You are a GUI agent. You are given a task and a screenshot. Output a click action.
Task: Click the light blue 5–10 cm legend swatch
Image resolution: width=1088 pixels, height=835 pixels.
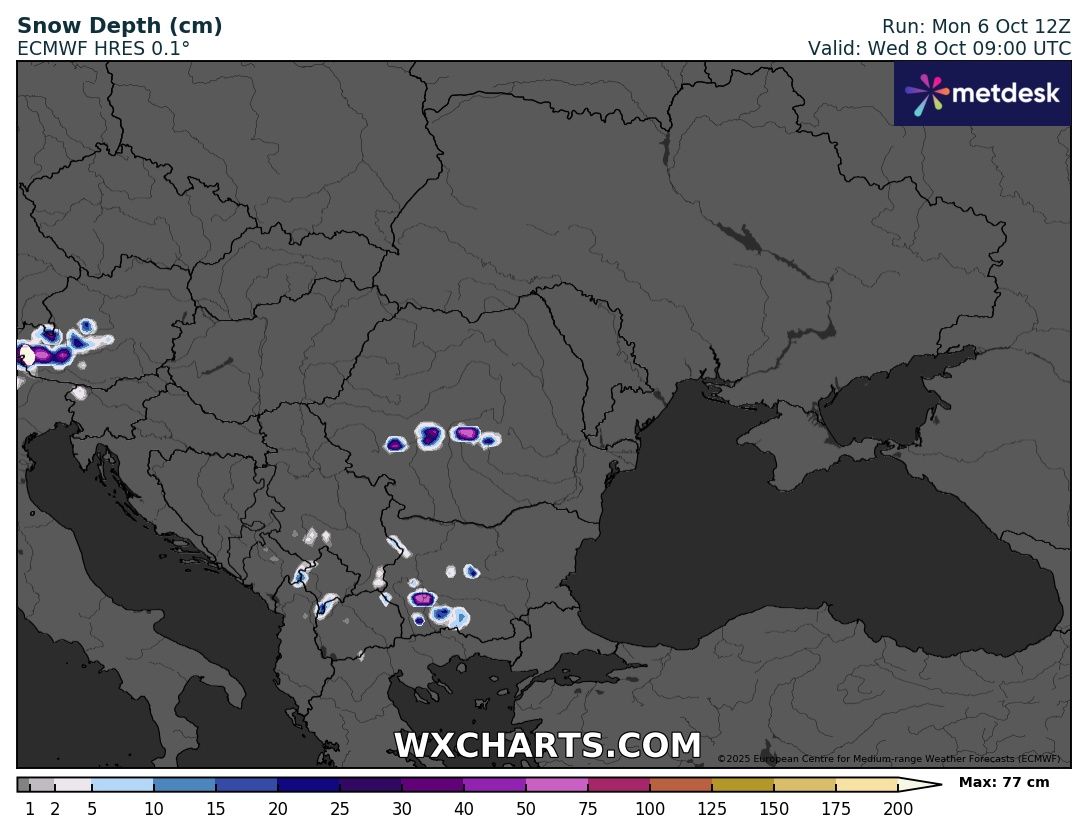click(122, 785)
